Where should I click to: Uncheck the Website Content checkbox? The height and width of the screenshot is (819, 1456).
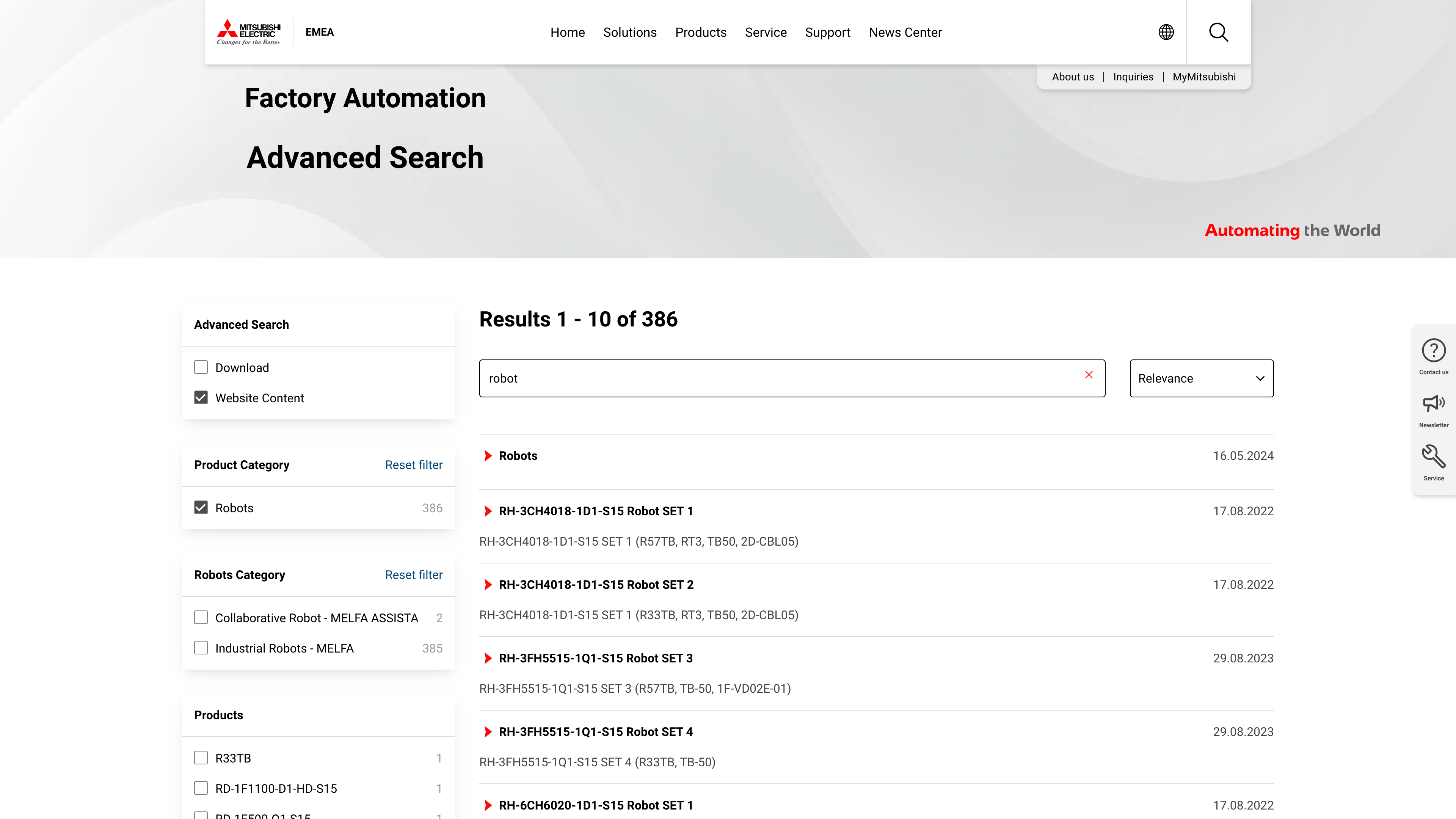tap(201, 398)
